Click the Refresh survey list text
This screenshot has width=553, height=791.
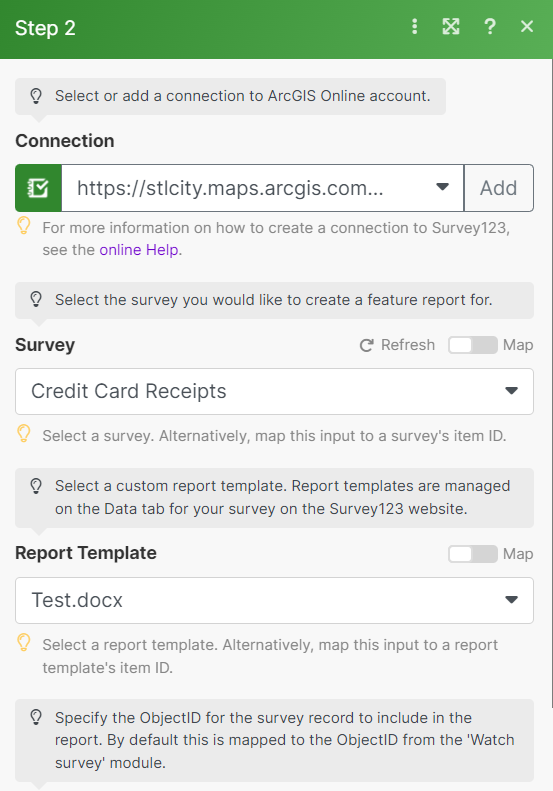[408, 345]
